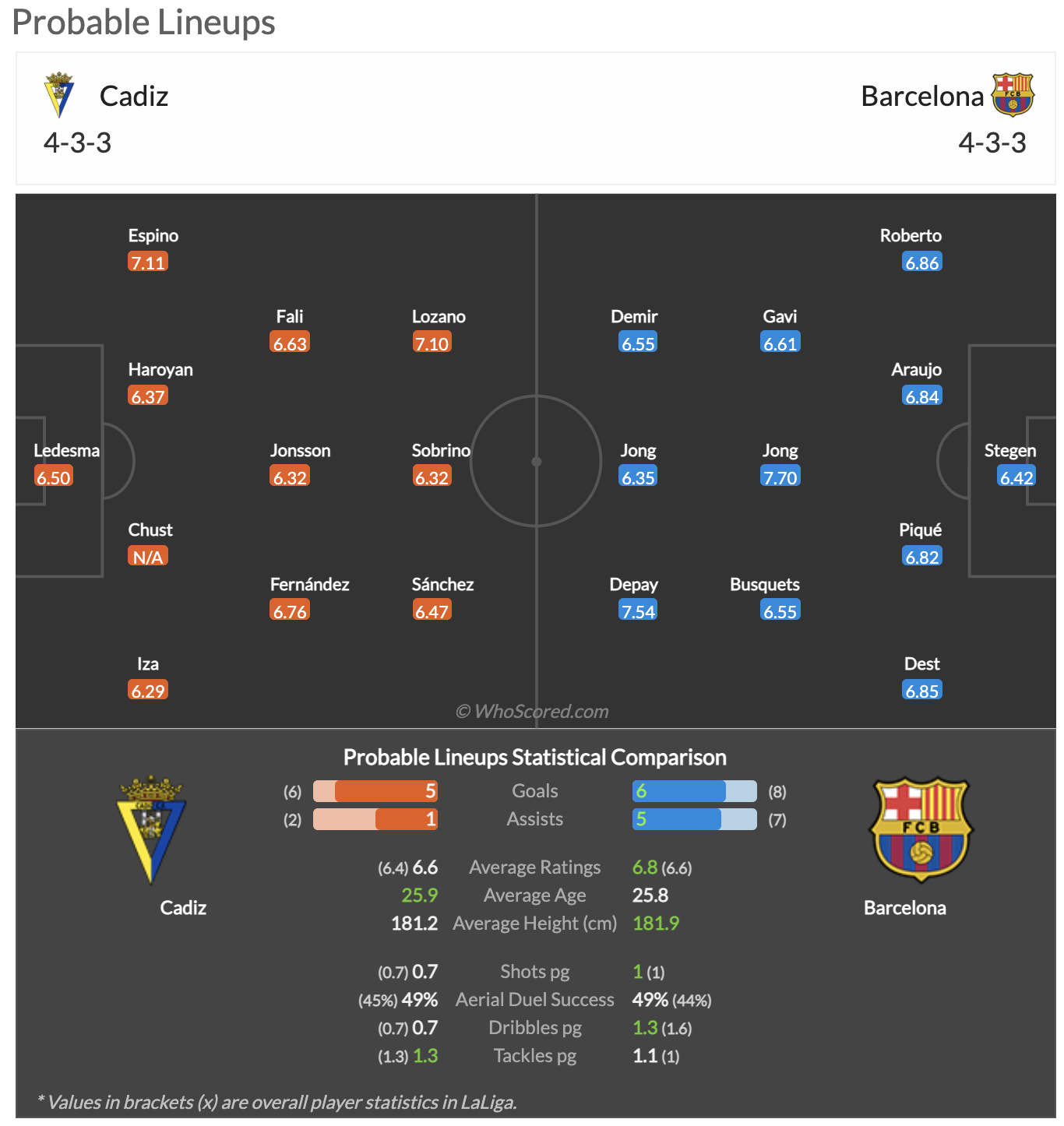This screenshot has width=1064, height=1126.
Task: Open Piqué's player name link
Action: click(920, 530)
